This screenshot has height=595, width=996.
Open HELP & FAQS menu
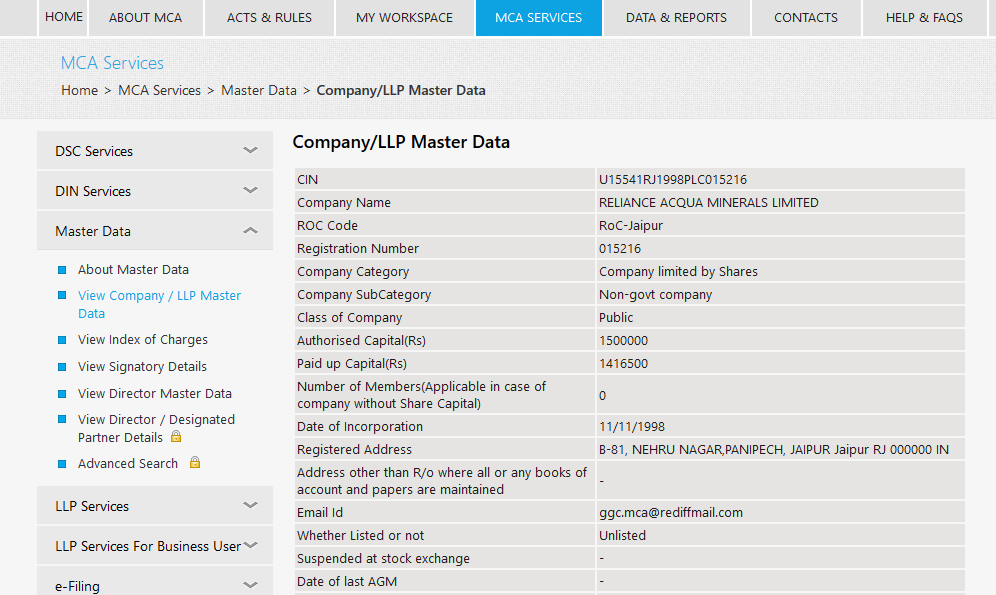(x=924, y=18)
